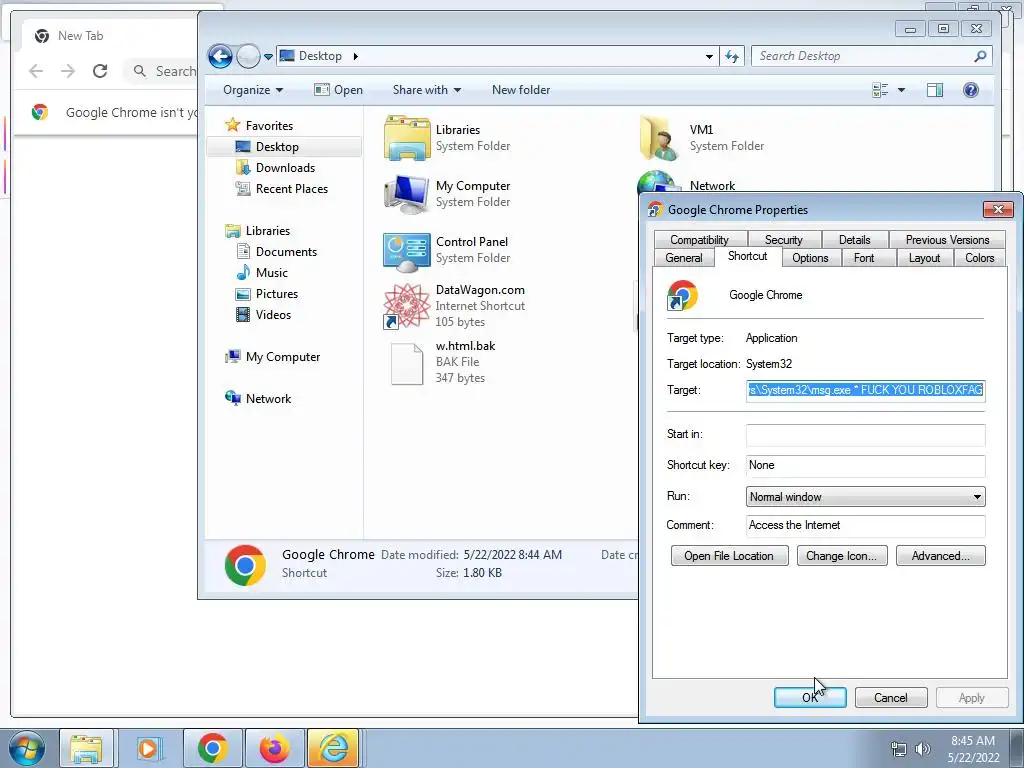Click the address bar refresh icon
The height and width of the screenshot is (768, 1024).
tap(731, 57)
